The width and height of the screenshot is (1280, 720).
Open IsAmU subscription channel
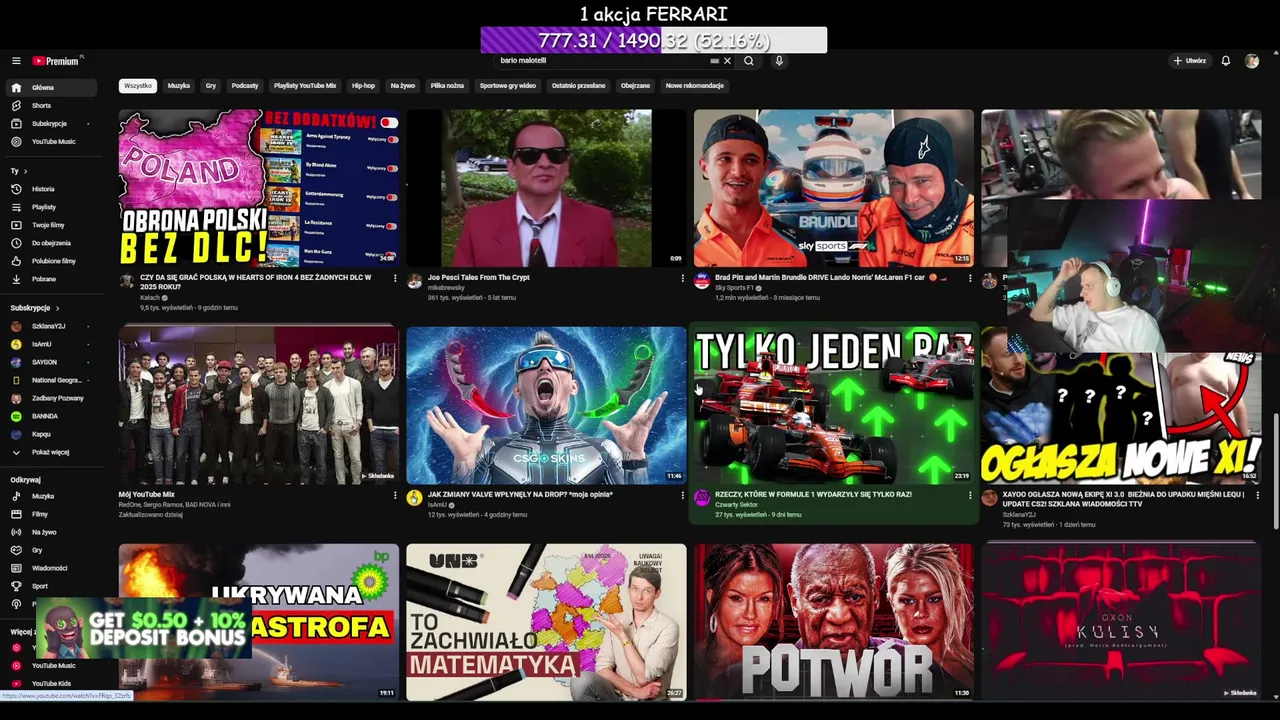[x=50, y=344]
